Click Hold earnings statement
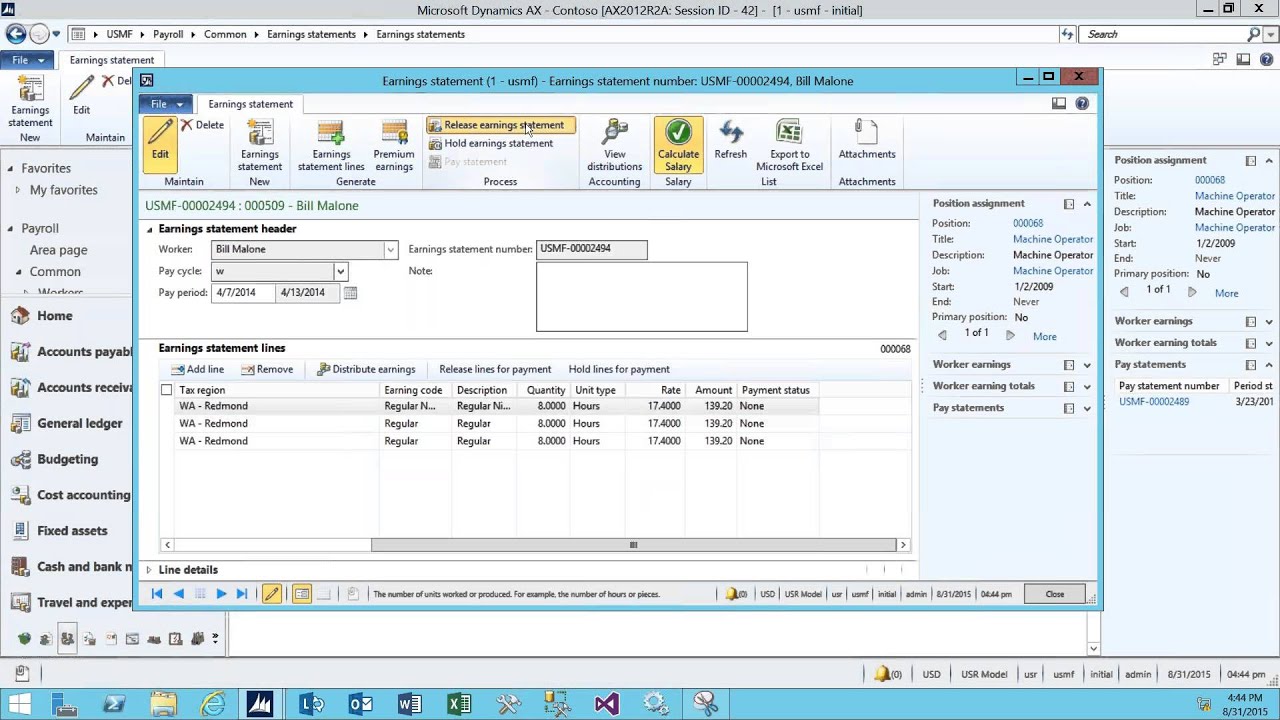Image resolution: width=1280 pixels, height=720 pixels. (x=491, y=143)
